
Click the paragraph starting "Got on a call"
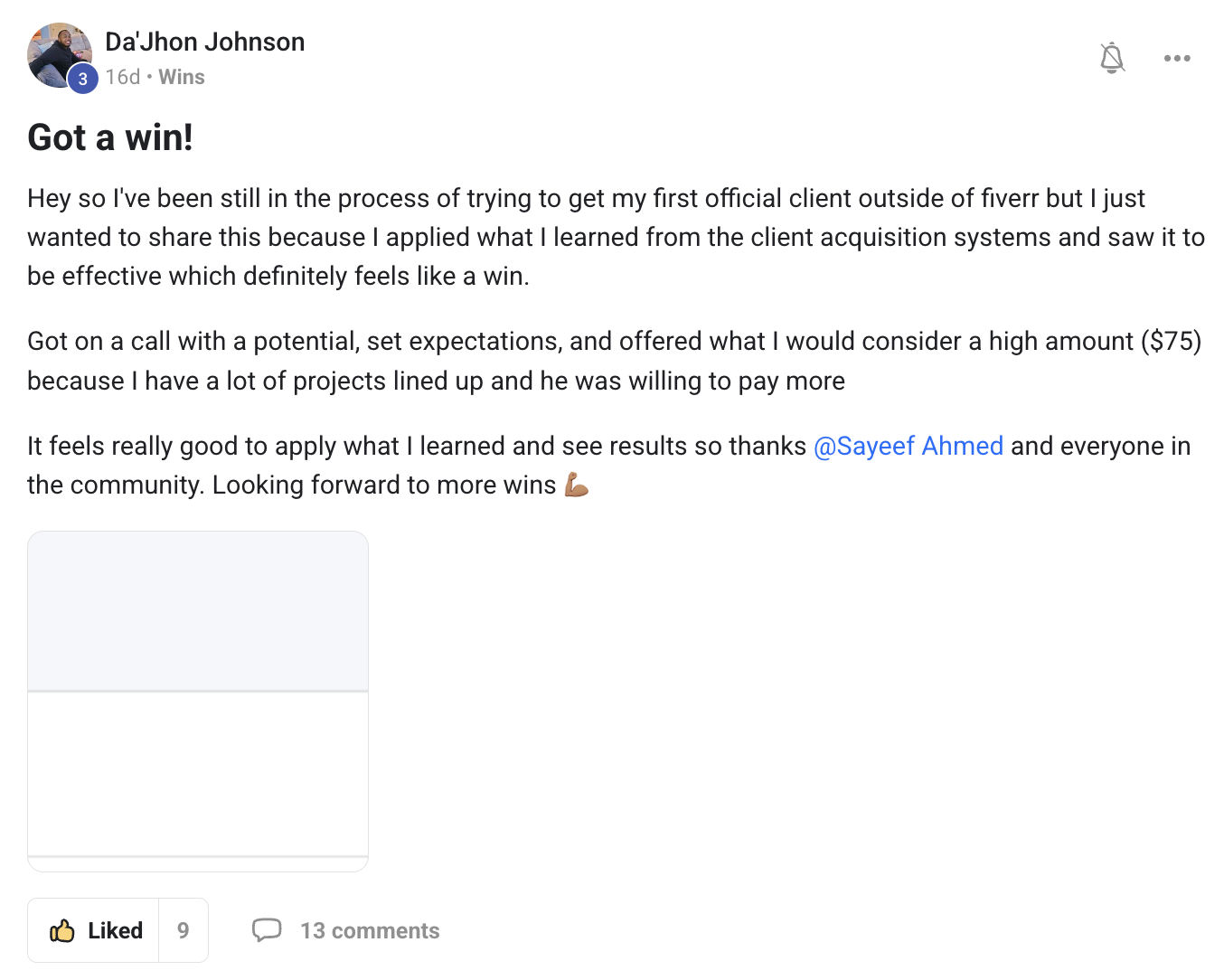click(x=615, y=361)
